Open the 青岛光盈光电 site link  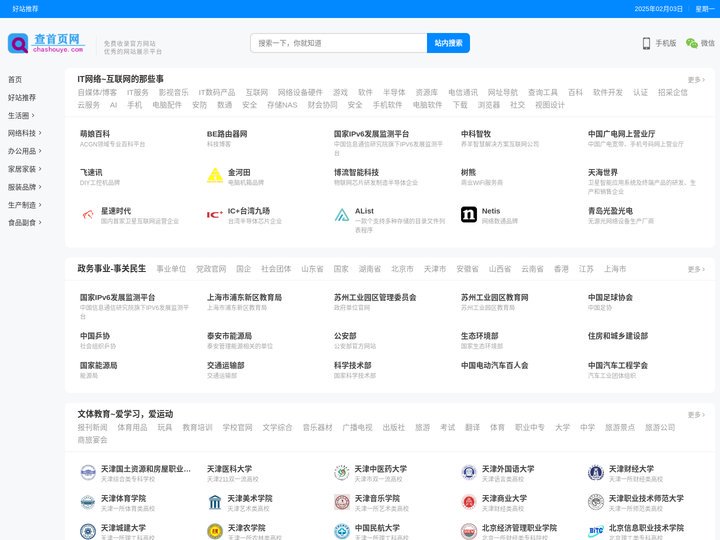tap(610, 211)
